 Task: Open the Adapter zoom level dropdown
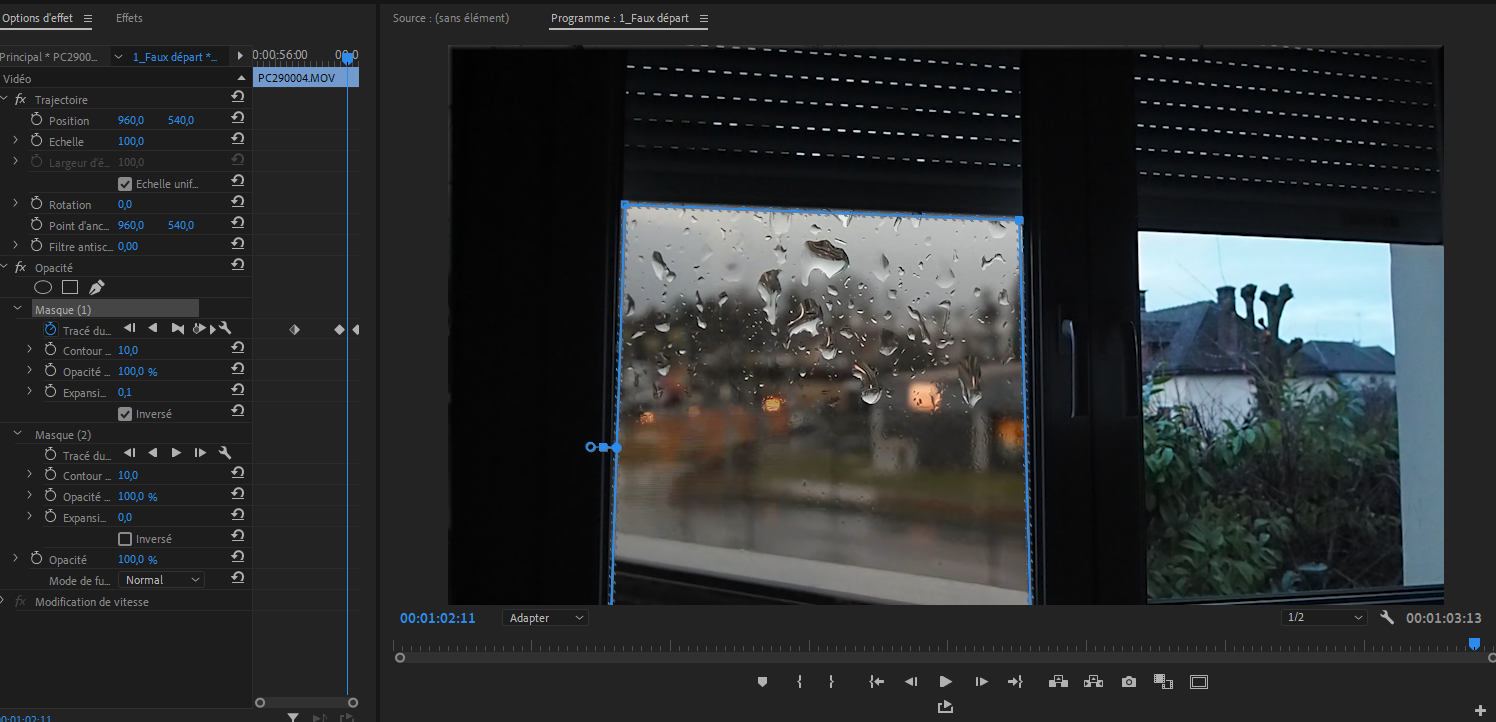545,618
